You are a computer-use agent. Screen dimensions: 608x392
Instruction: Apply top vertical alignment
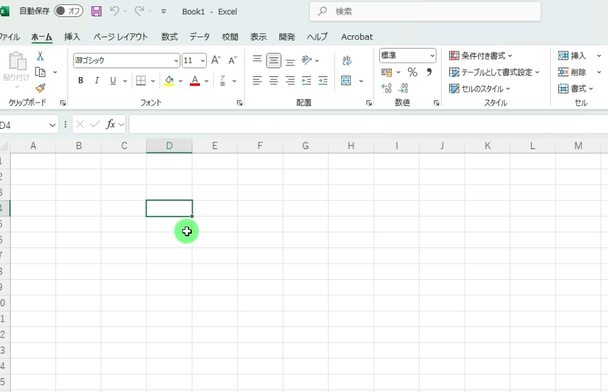[257, 60]
